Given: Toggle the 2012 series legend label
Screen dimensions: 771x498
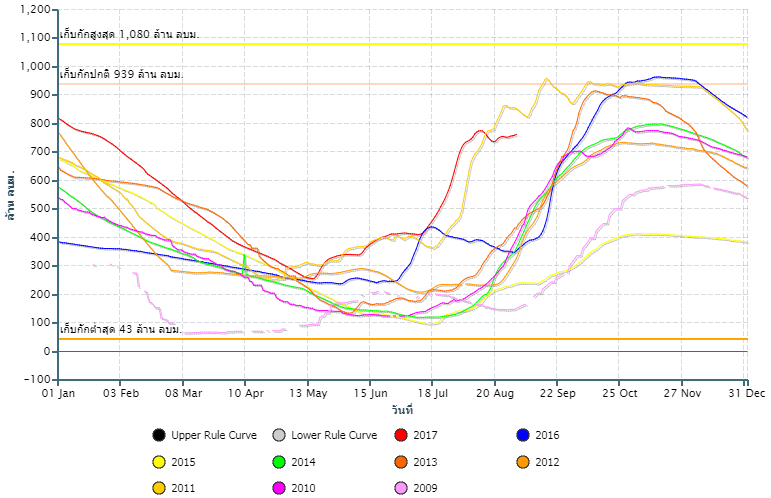Looking at the screenshot, I should pyautogui.click(x=547, y=462).
